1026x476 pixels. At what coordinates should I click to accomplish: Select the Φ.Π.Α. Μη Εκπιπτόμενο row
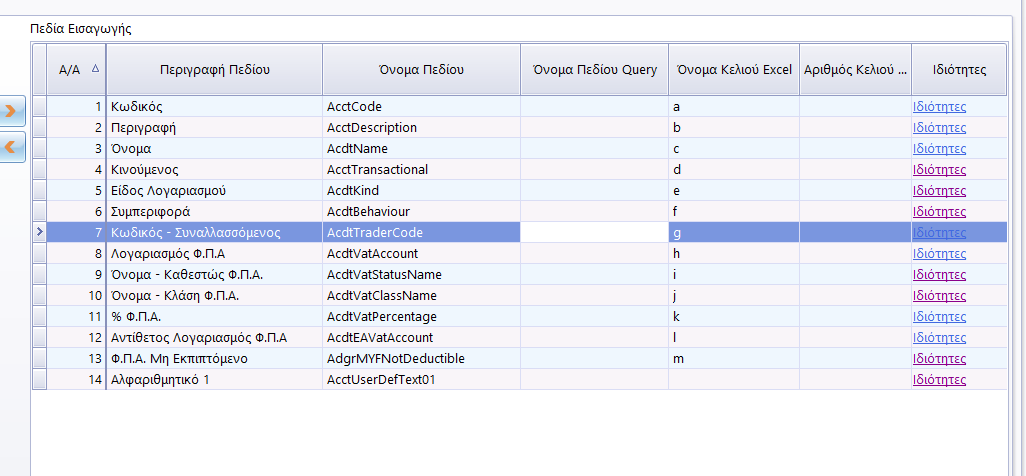(x=214, y=358)
